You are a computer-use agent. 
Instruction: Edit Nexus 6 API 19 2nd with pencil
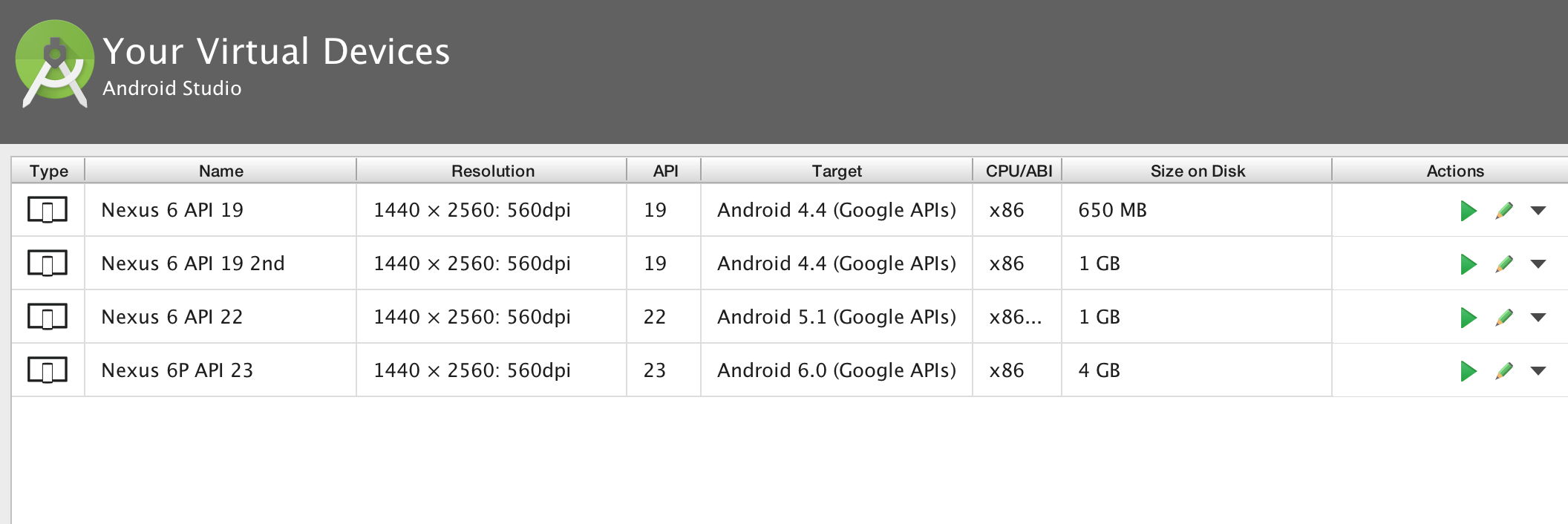tap(1504, 264)
